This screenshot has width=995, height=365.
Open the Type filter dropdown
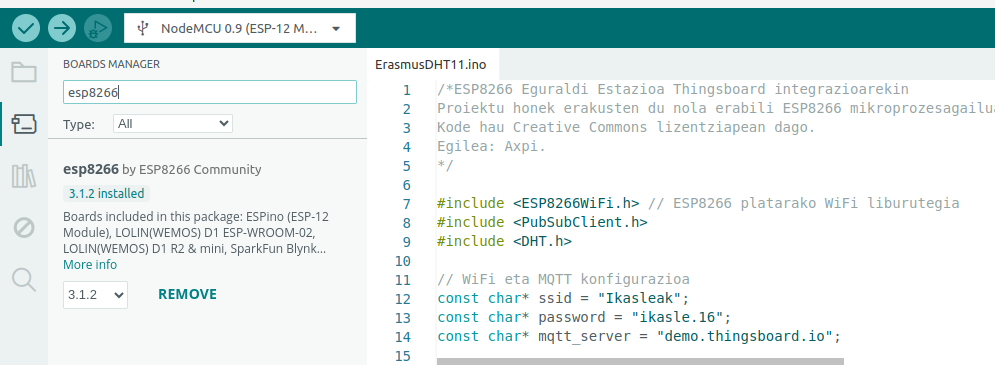click(173, 124)
